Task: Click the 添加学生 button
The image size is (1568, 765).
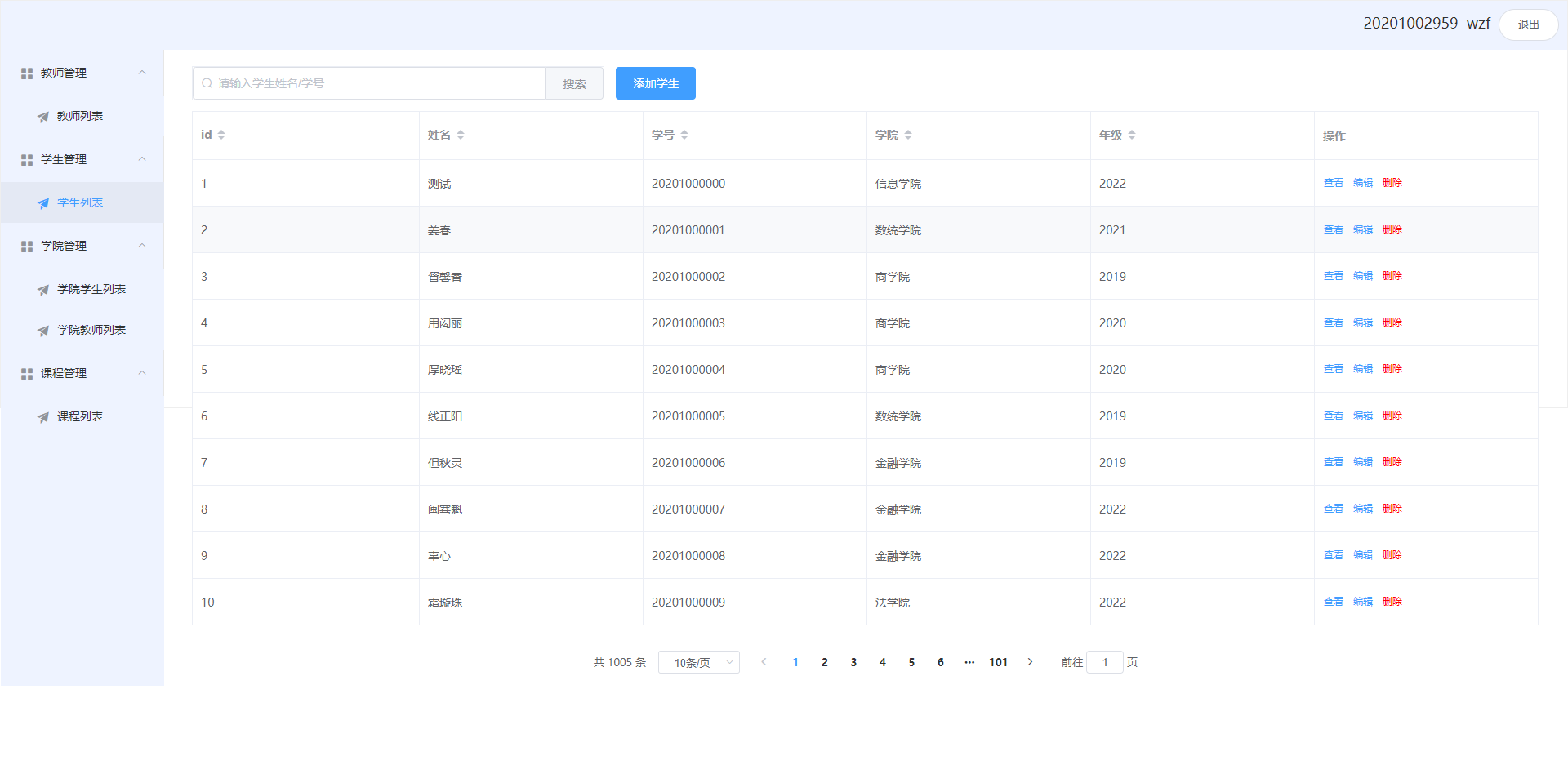Action: (x=656, y=83)
